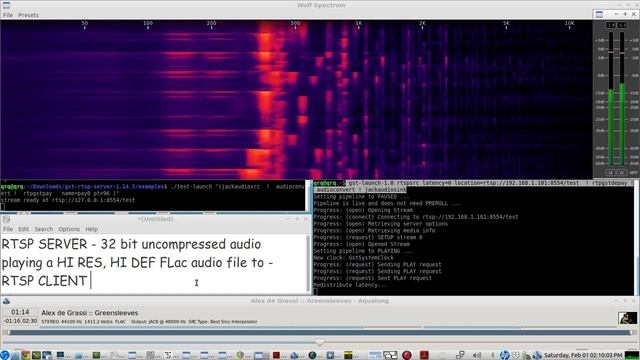Click the right peak readout above the meter
The height and width of the screenshot is (360, 640).
point(622,25)
